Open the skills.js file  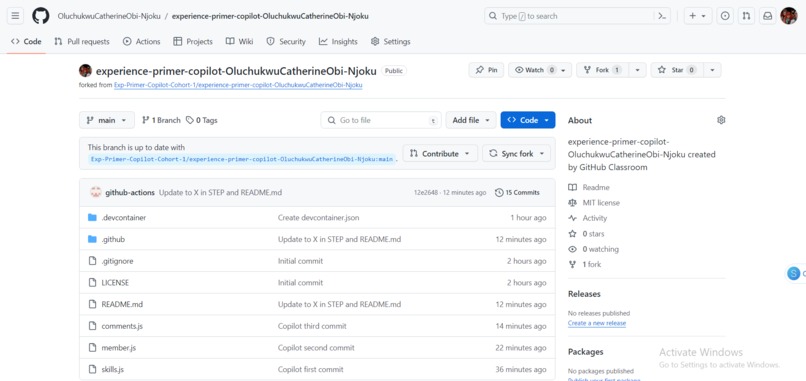[113, 369]
